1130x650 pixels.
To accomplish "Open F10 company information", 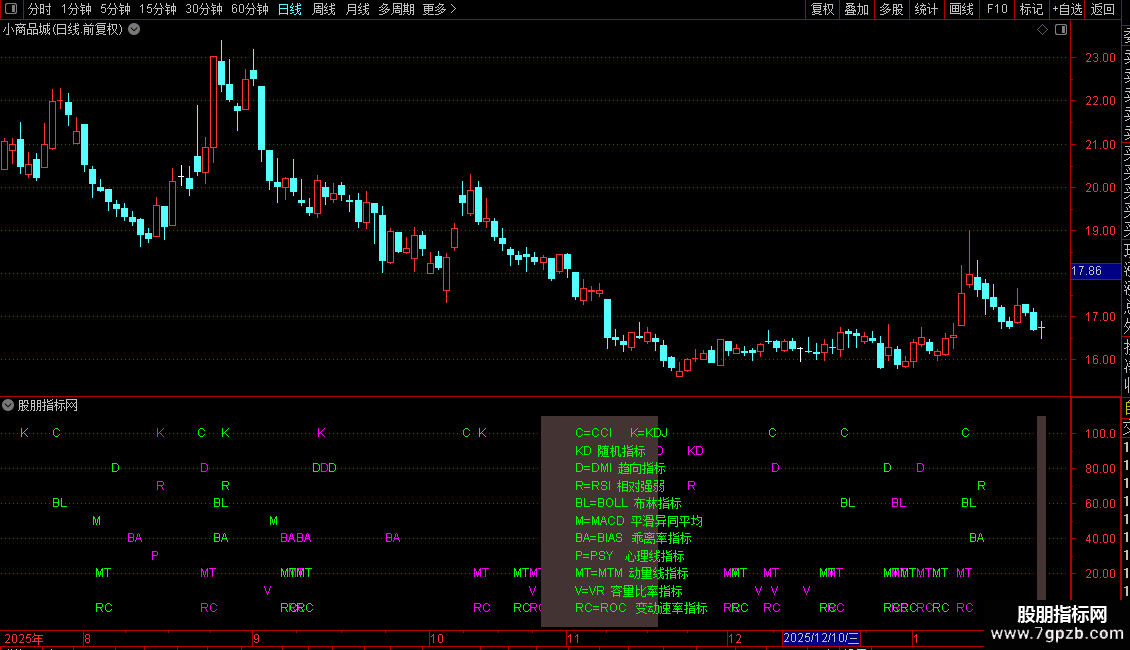I will point(997,9).
